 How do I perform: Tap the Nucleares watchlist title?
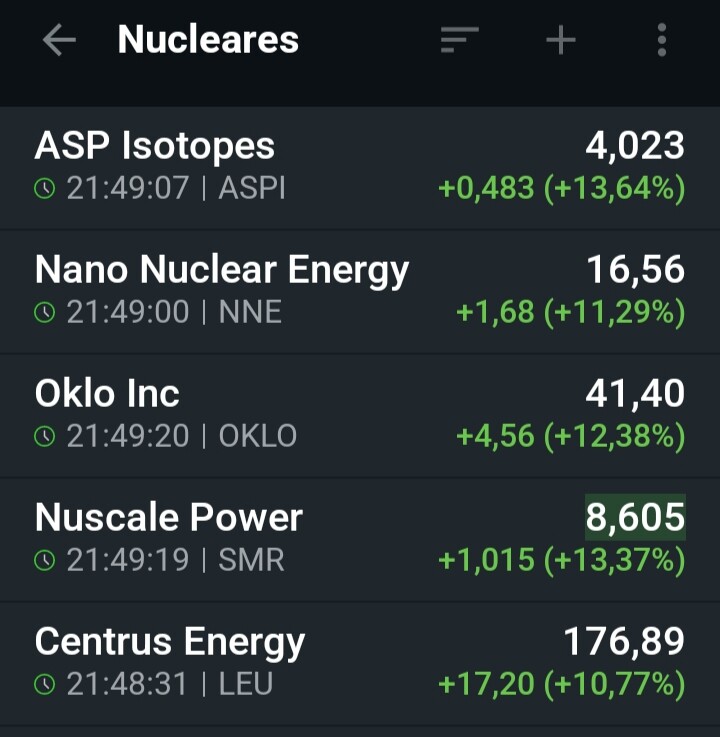pyautogui.click(x=208, y=39)
